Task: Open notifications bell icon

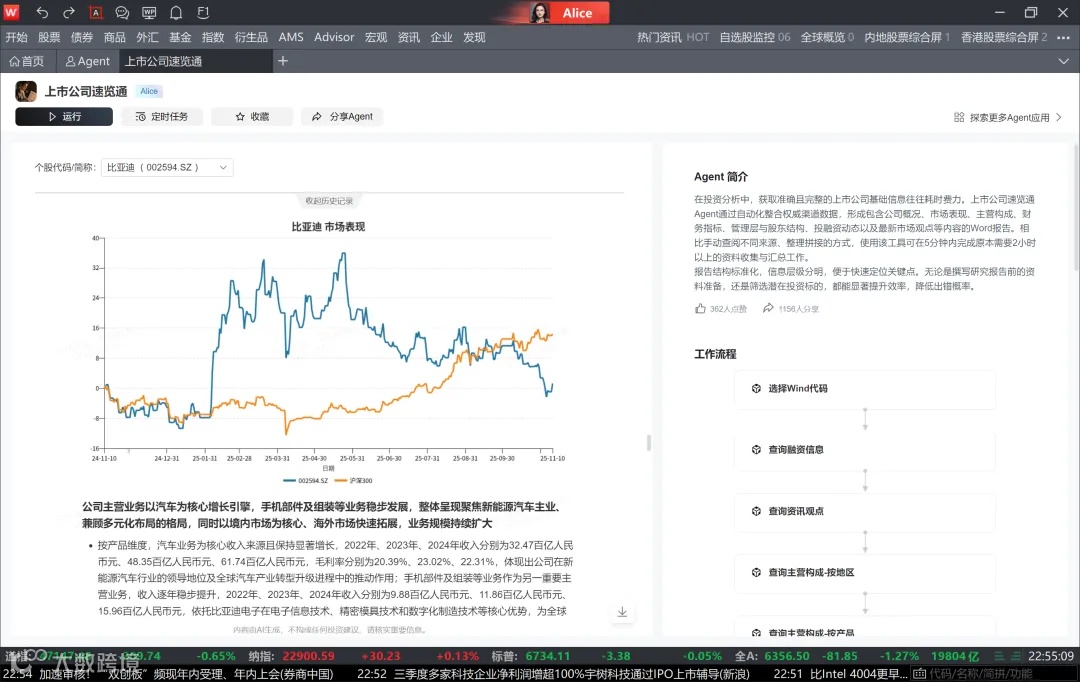Action: click(176, 12)
